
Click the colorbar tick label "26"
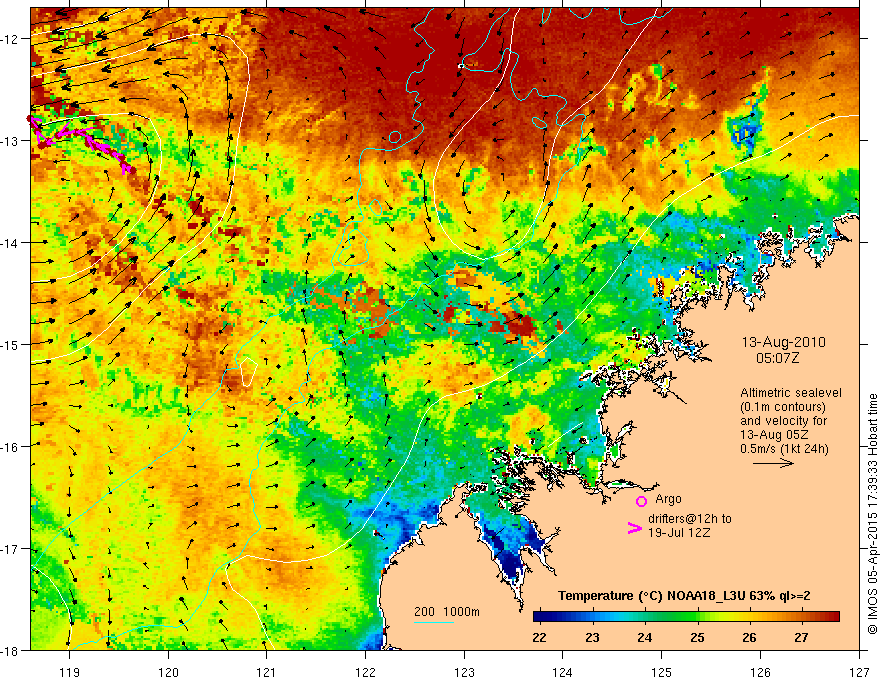[x=749, y=637]
